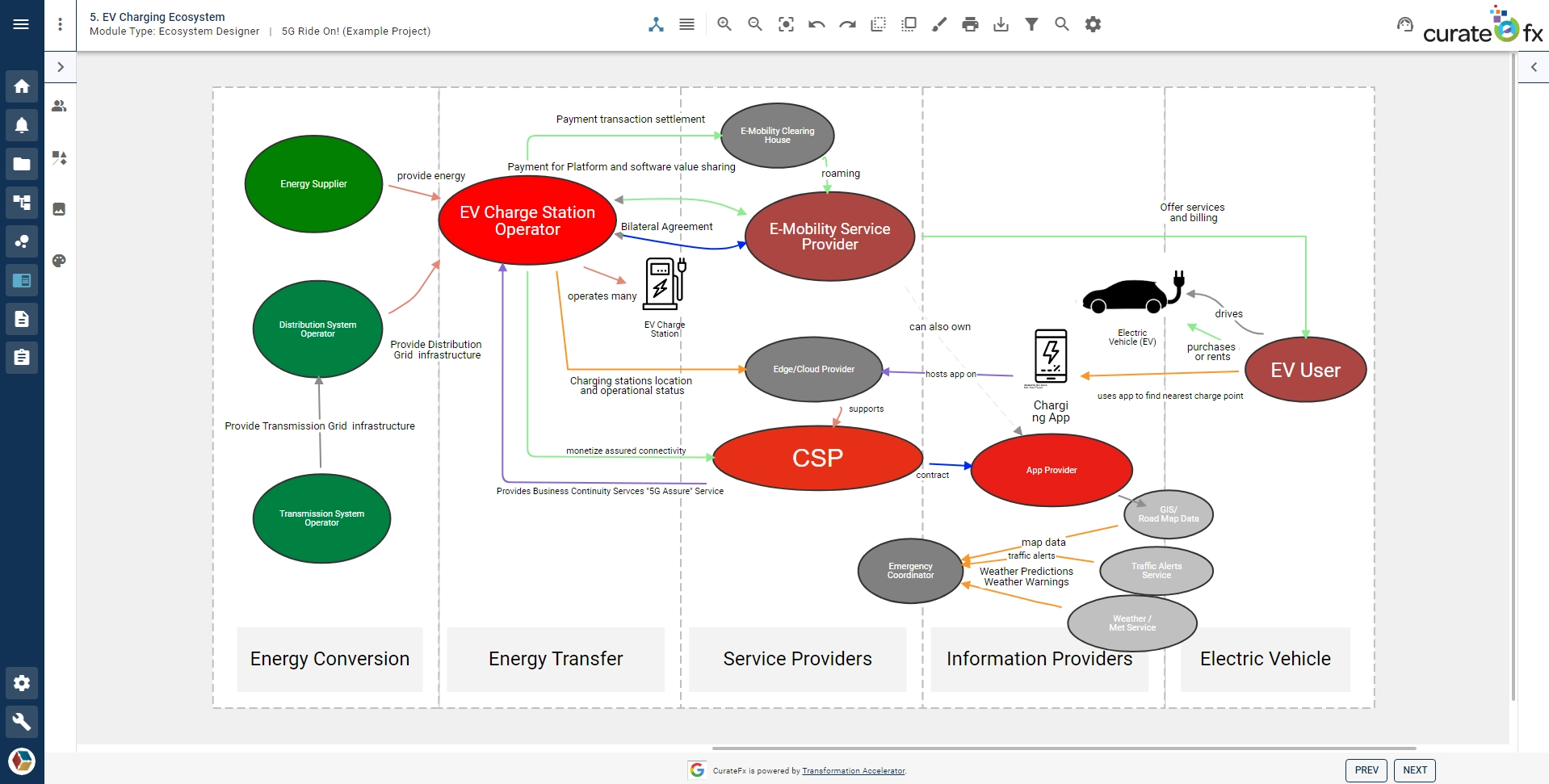Select Transmission System Operator node
This screenshot has width=1549, height=784.
(x=321, y=518)
